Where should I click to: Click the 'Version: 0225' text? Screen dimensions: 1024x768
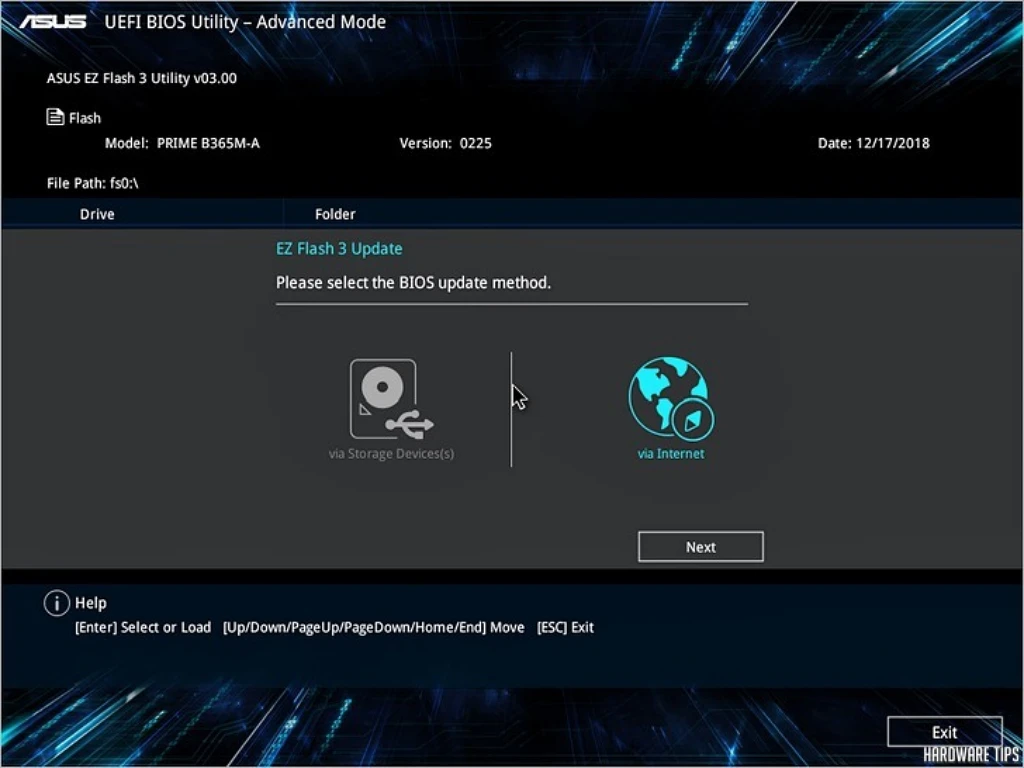pos(445,143)
